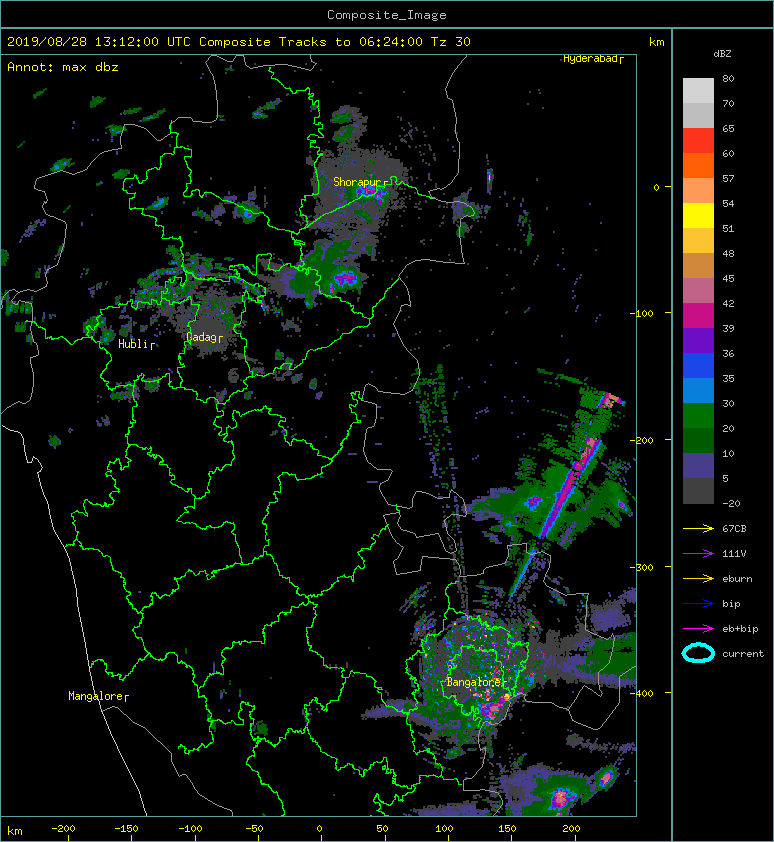The image size is (774, 842).
Task: Select the yellow 51-54 dBZ color swatch
Action: pos(698,216)
